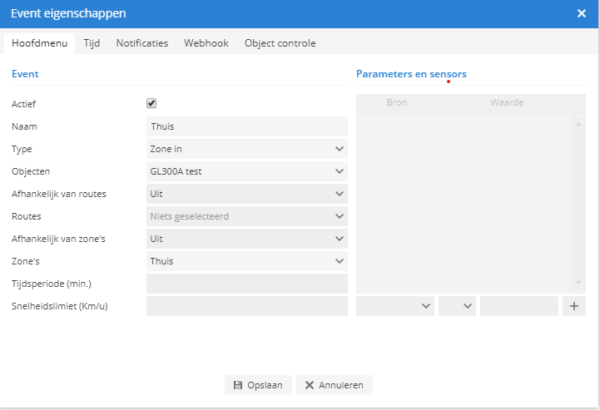600x410 pixels.
Task: Expand the Routes Niets geselecteerd dropdown
Action: click(247, 216)
